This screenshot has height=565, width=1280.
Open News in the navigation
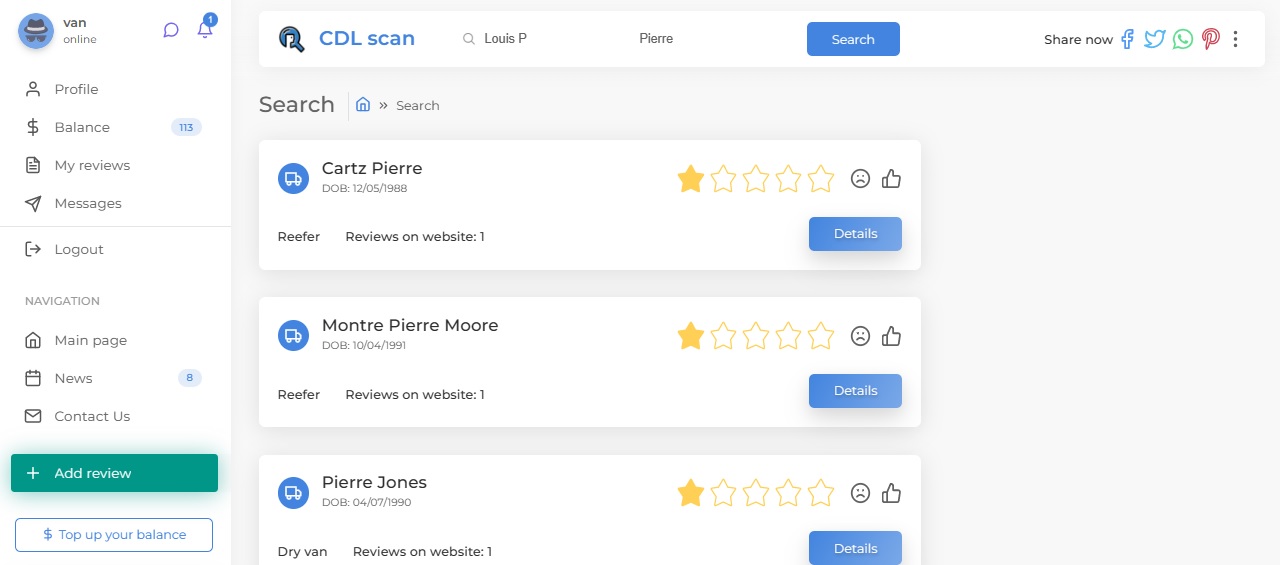[73, 378]
